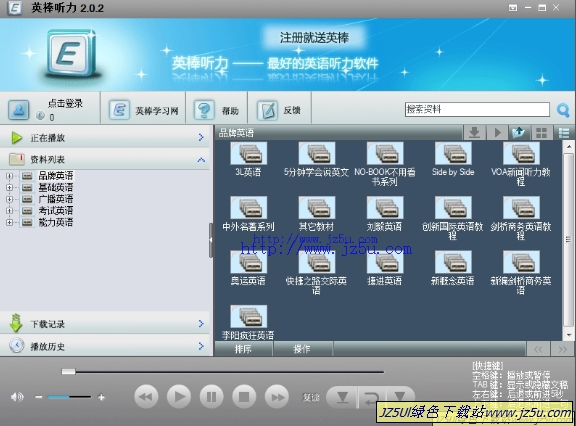The width and height of the screenshot is (576, 426).
Task: Expand the 下载记录 panel
Action: (105, 324)
